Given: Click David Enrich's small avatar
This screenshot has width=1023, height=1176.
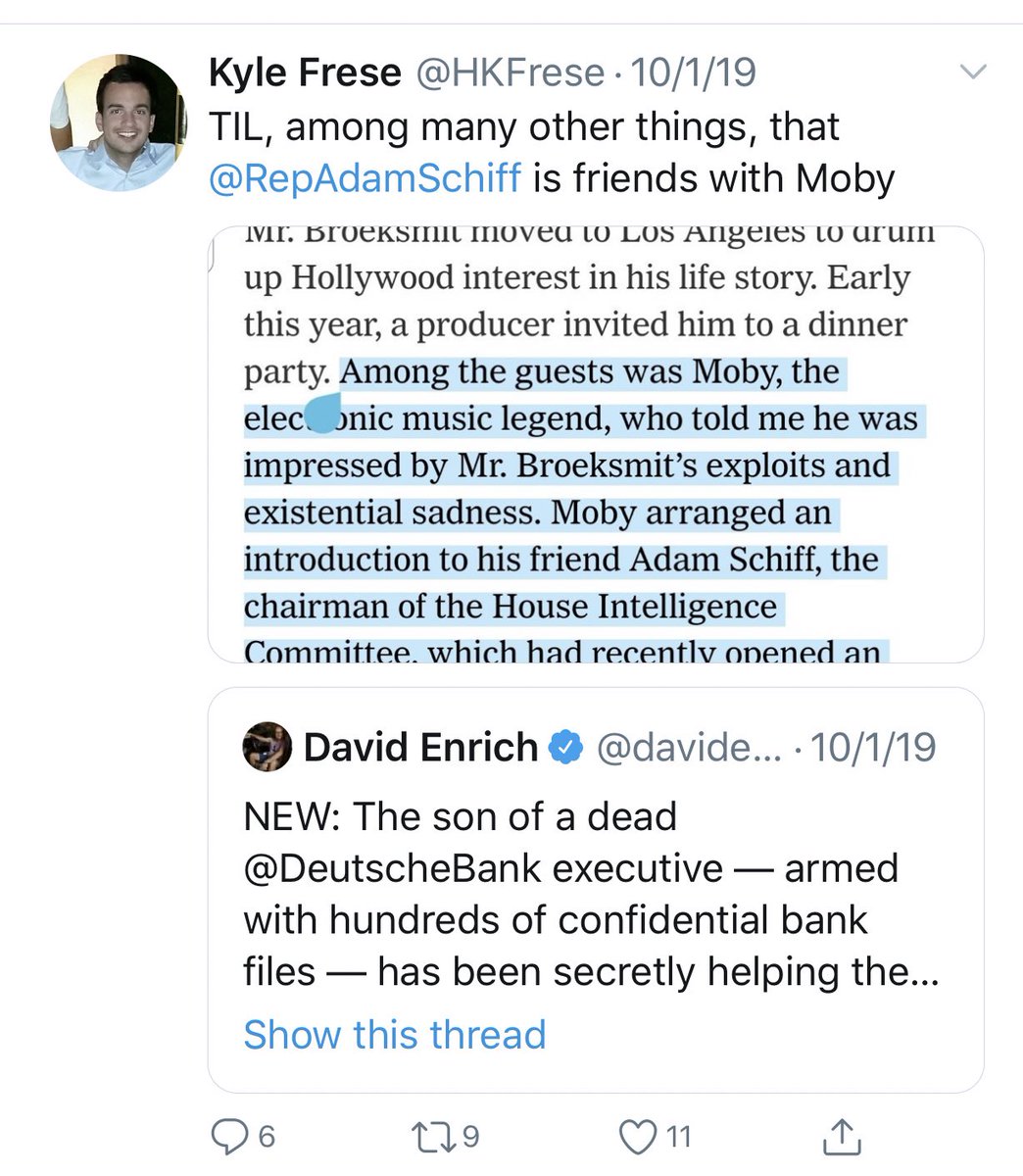Looking at the screenshot, I should (267, 747).
